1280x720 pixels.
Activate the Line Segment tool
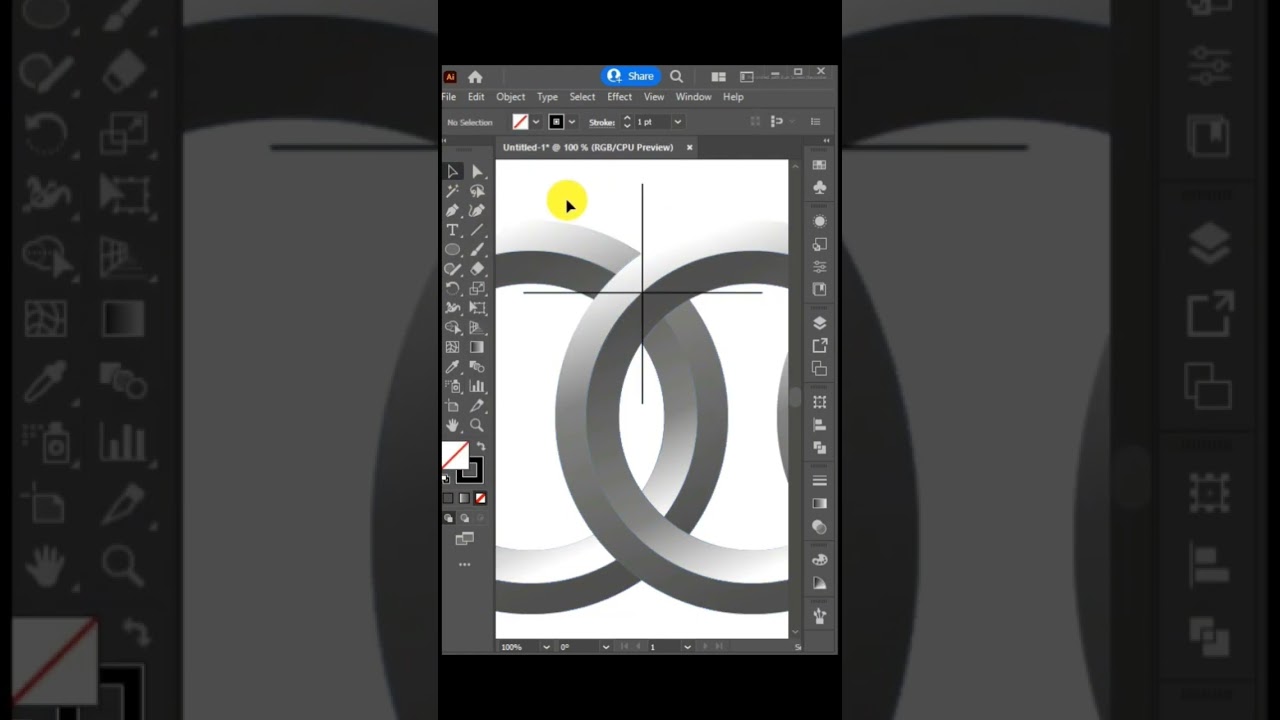pos(477,230)
